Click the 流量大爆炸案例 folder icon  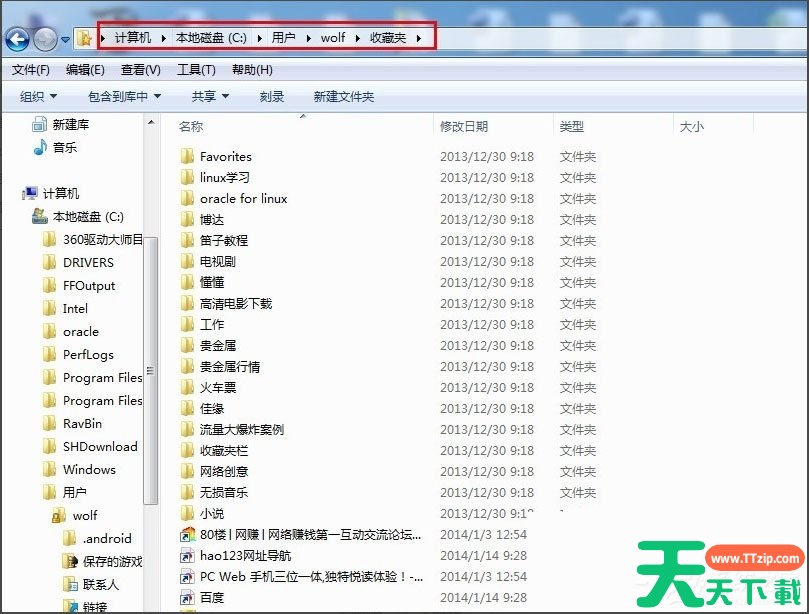pos(187,429)
